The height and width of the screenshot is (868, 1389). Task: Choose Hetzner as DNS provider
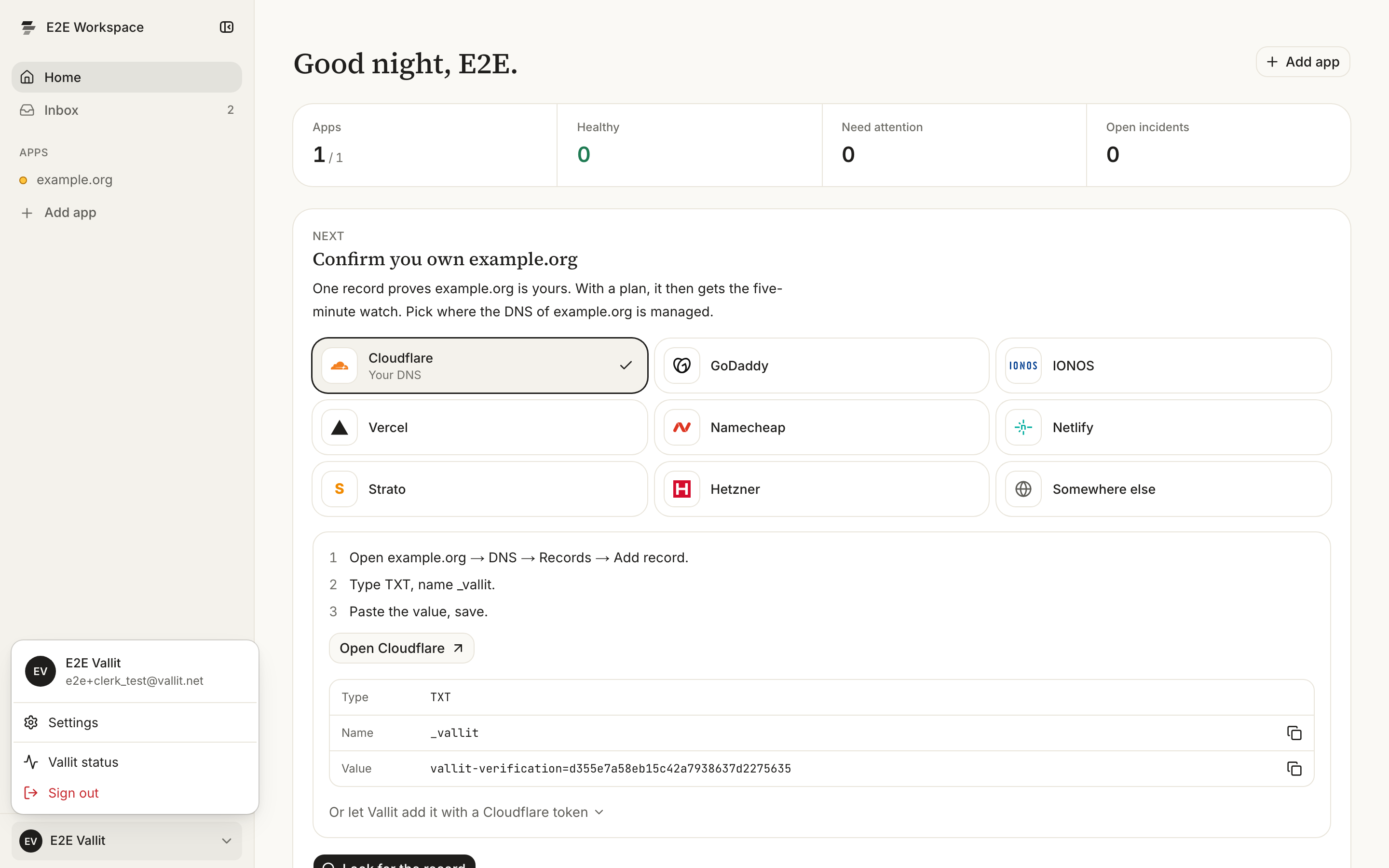[821, 489]
